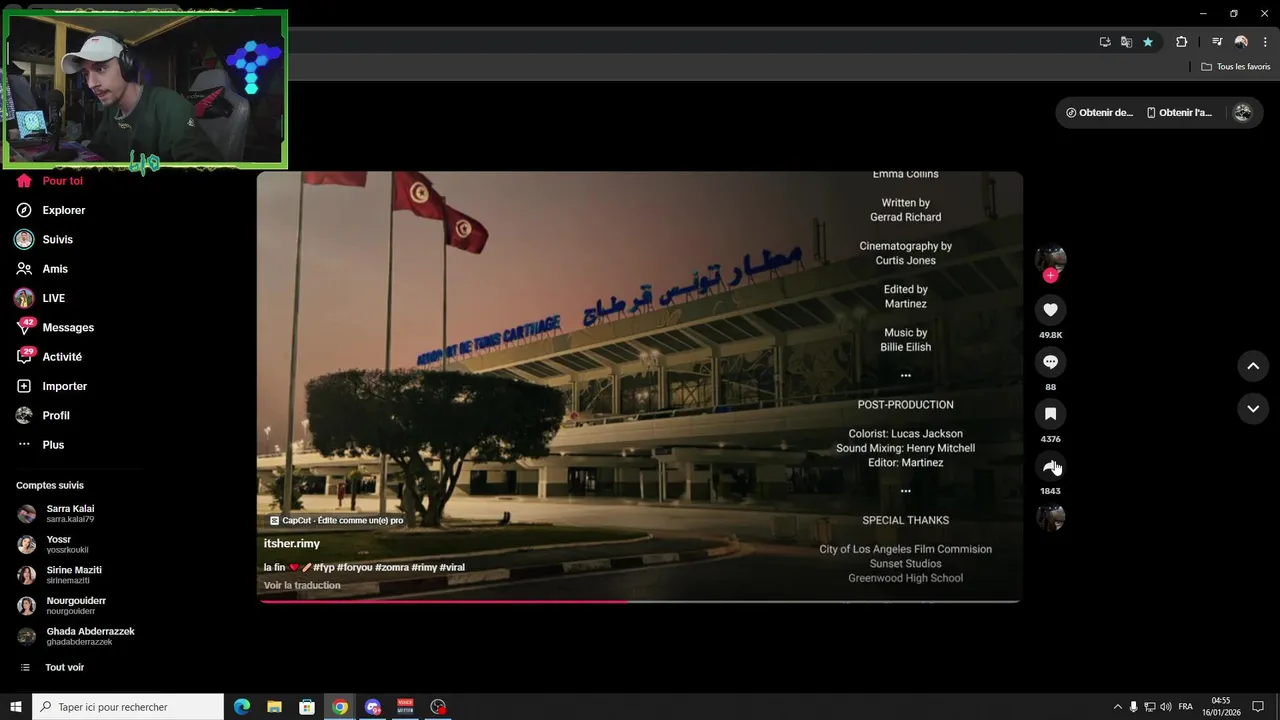Viewport: 1280px width, 720px height.
Task: Expand the Plus menu with three dots
Action: pyautogui.click(x=41, y=445)
